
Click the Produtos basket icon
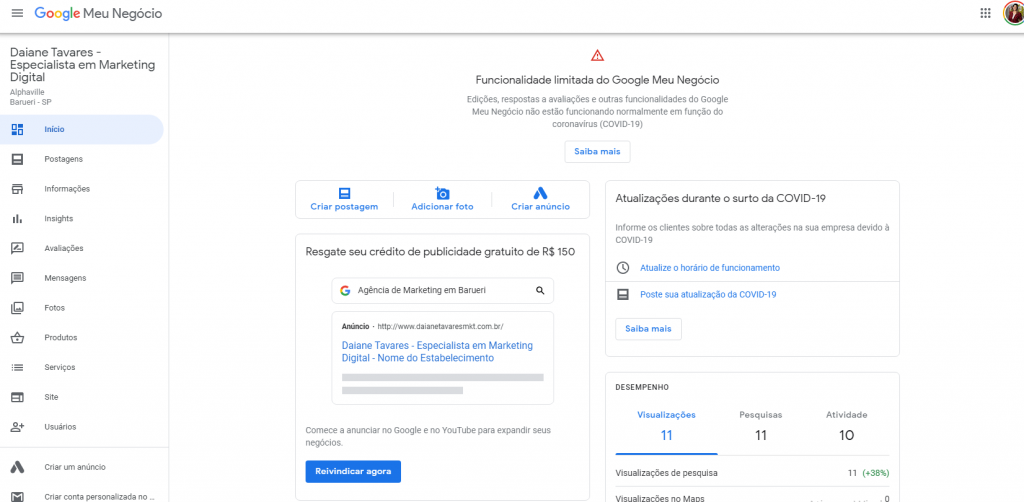[18, 337]
